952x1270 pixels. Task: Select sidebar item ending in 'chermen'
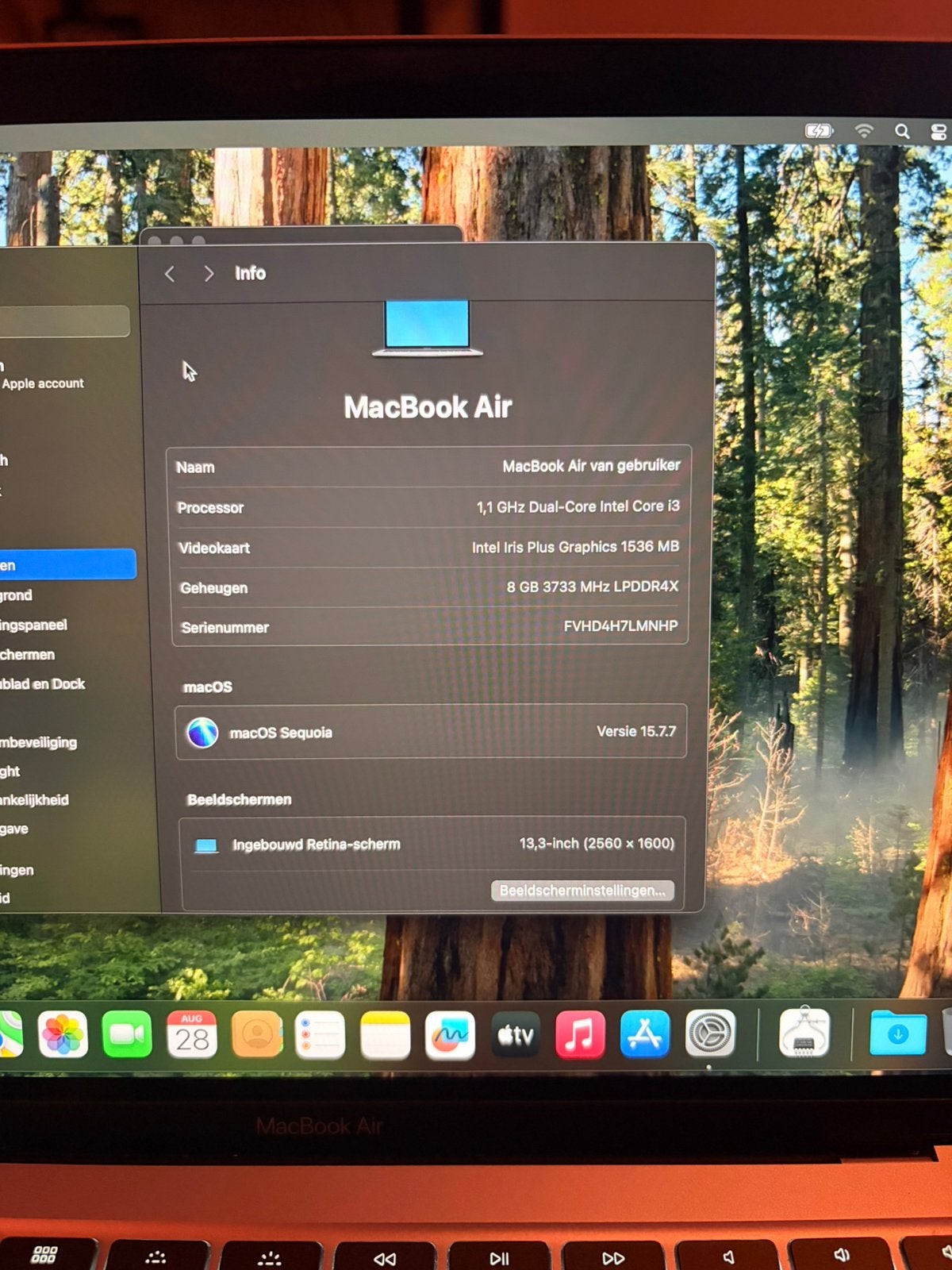28,655
